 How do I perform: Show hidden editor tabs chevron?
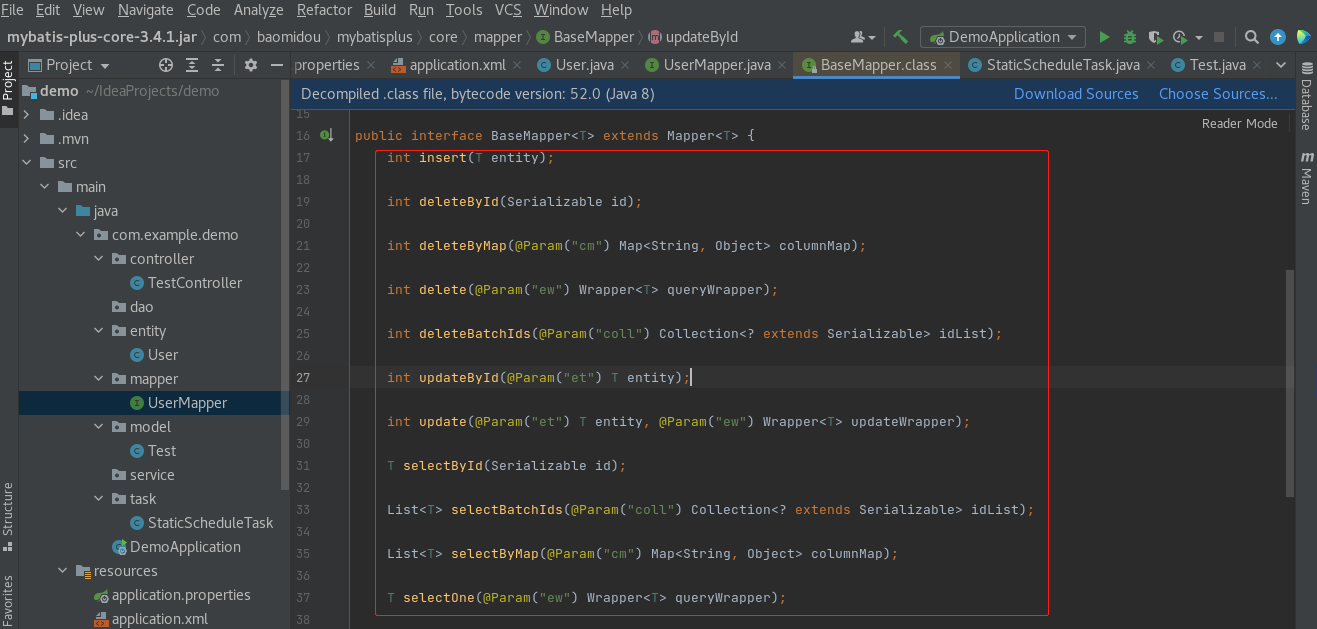click(1282, 65)
